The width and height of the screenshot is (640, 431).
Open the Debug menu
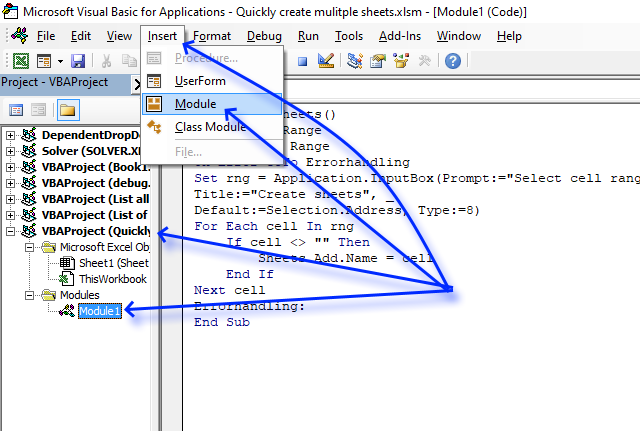tap(264, 36)
